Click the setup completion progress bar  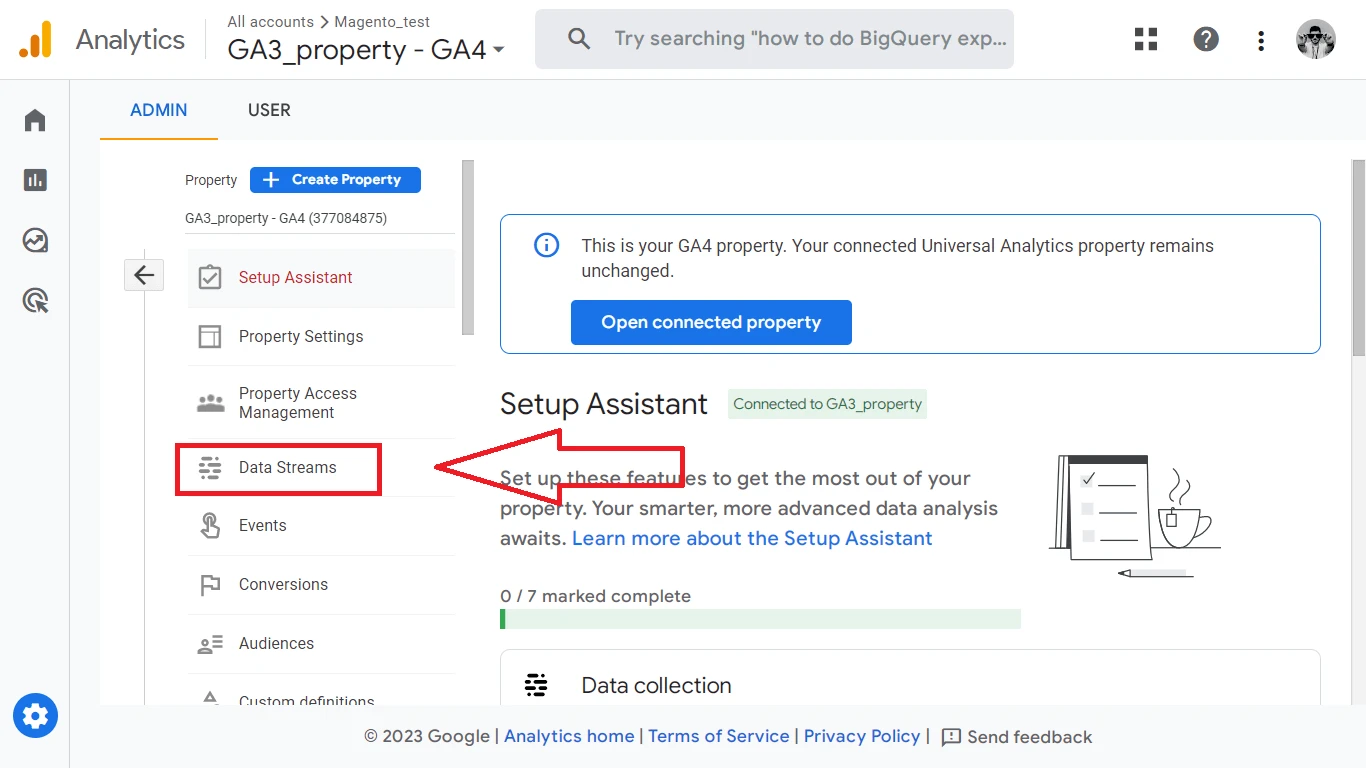click(760, 619)
